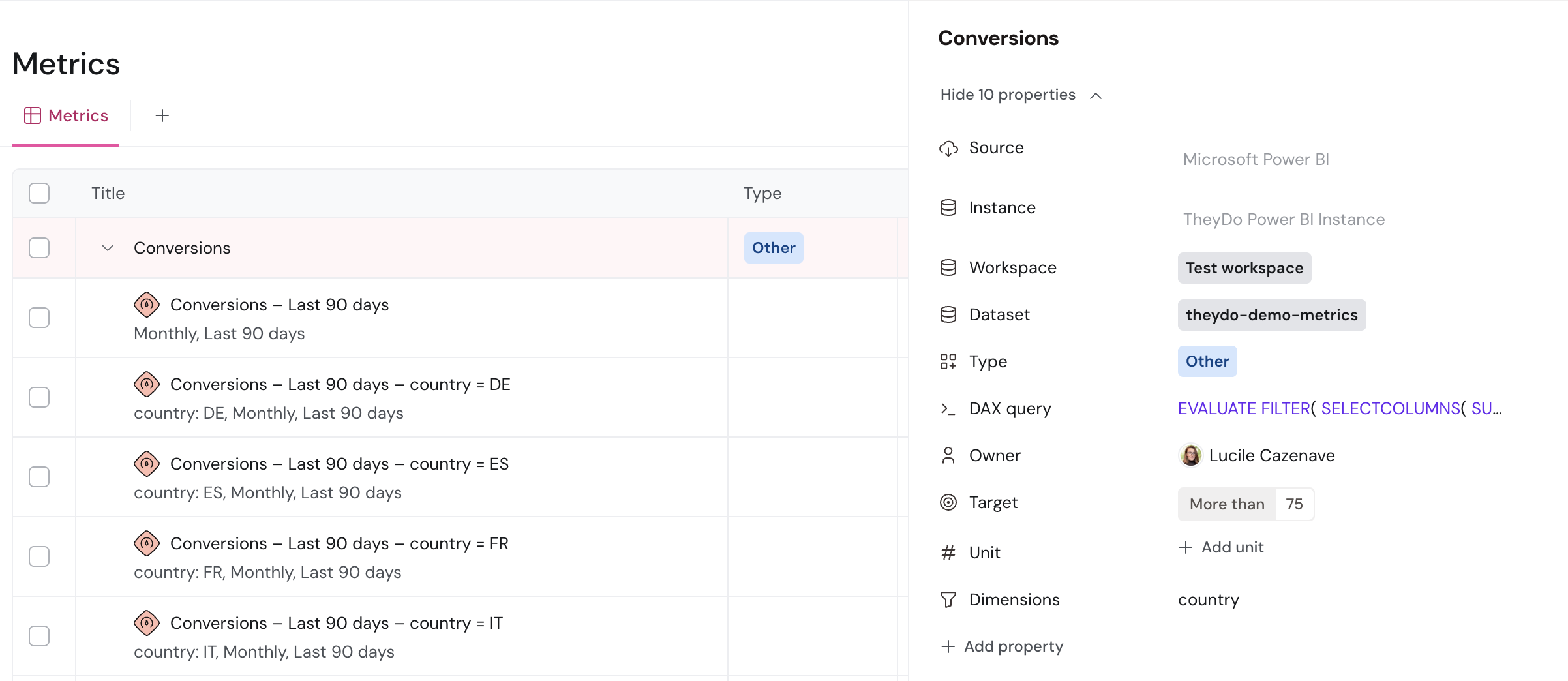Collapse the Conversions row chevron
Image resolution: width=1568 pixels, height=681 pixels.
click(x=108, y=248)
